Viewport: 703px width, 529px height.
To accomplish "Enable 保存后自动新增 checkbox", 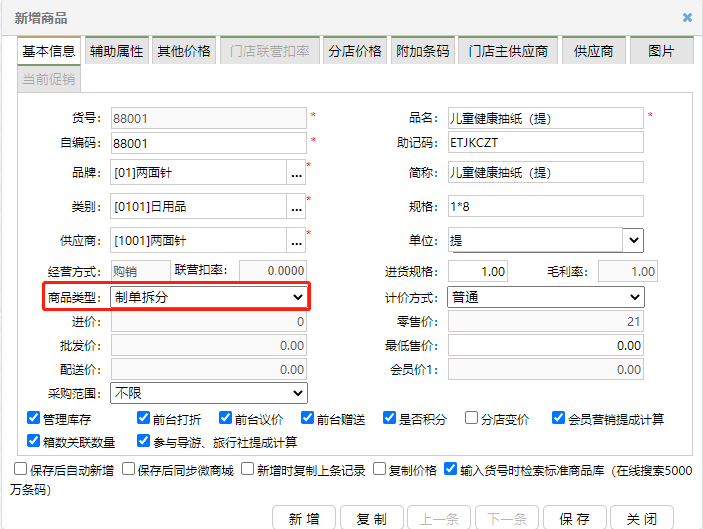I will point(20,469).
